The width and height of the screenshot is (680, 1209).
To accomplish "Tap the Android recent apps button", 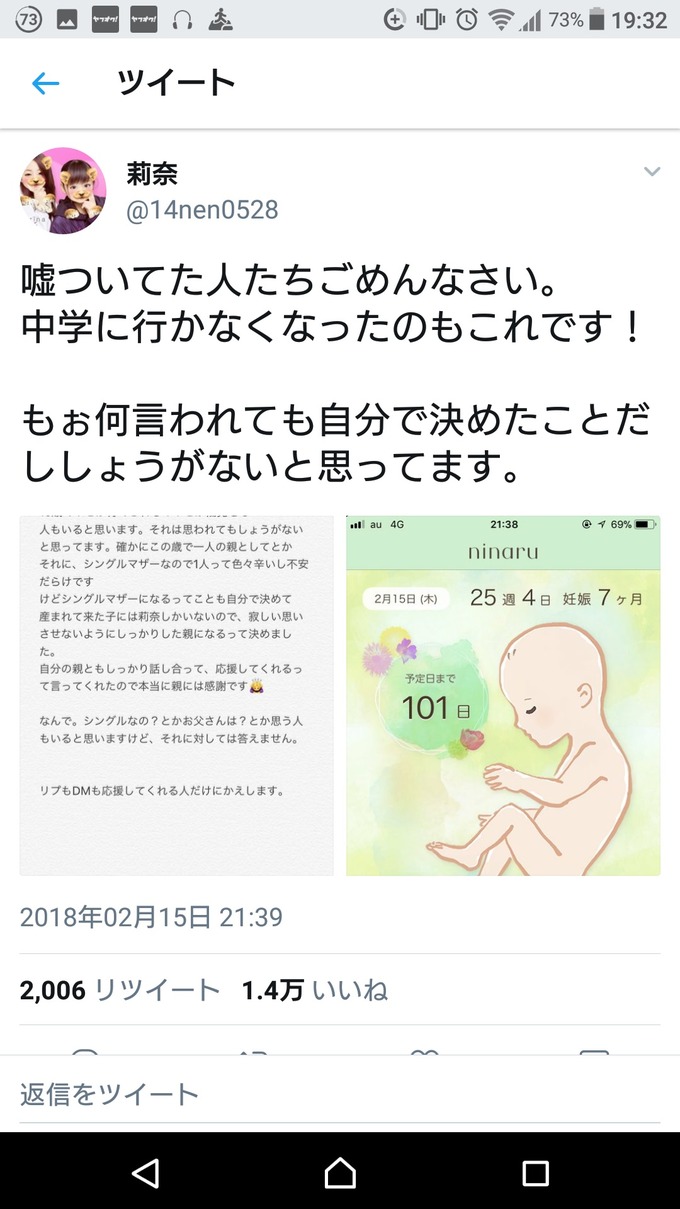I will point(536,1172).
